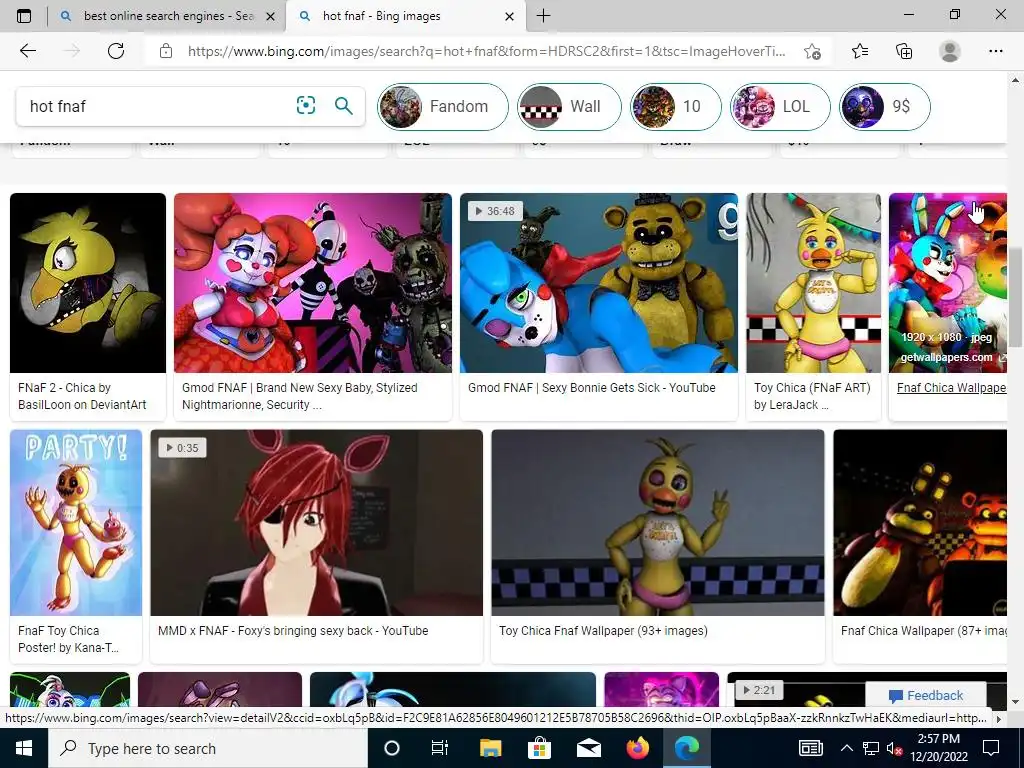Open the Collections icon
1024x768 pixels.
click(904, 51)
